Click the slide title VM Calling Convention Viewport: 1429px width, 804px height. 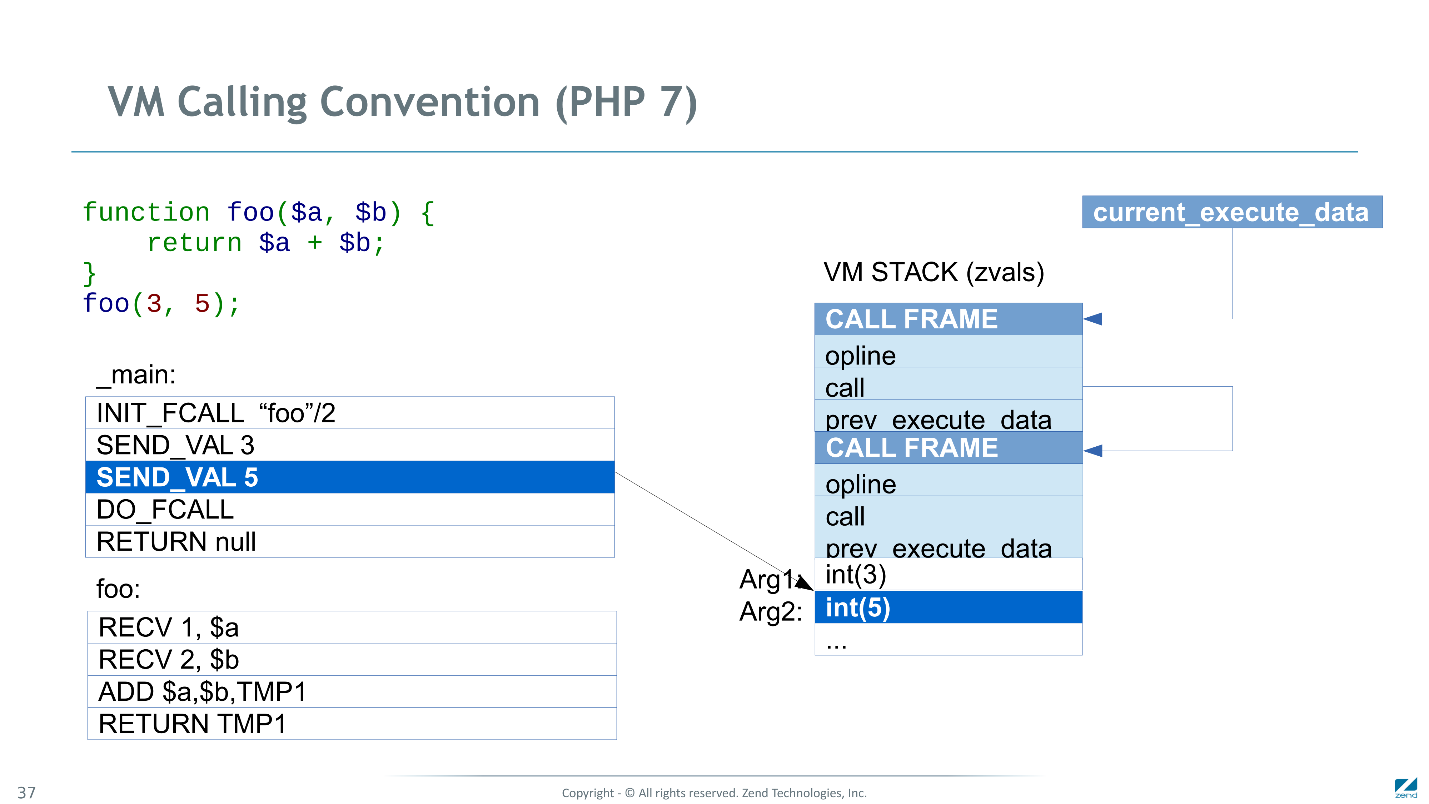tap(402, 103)
